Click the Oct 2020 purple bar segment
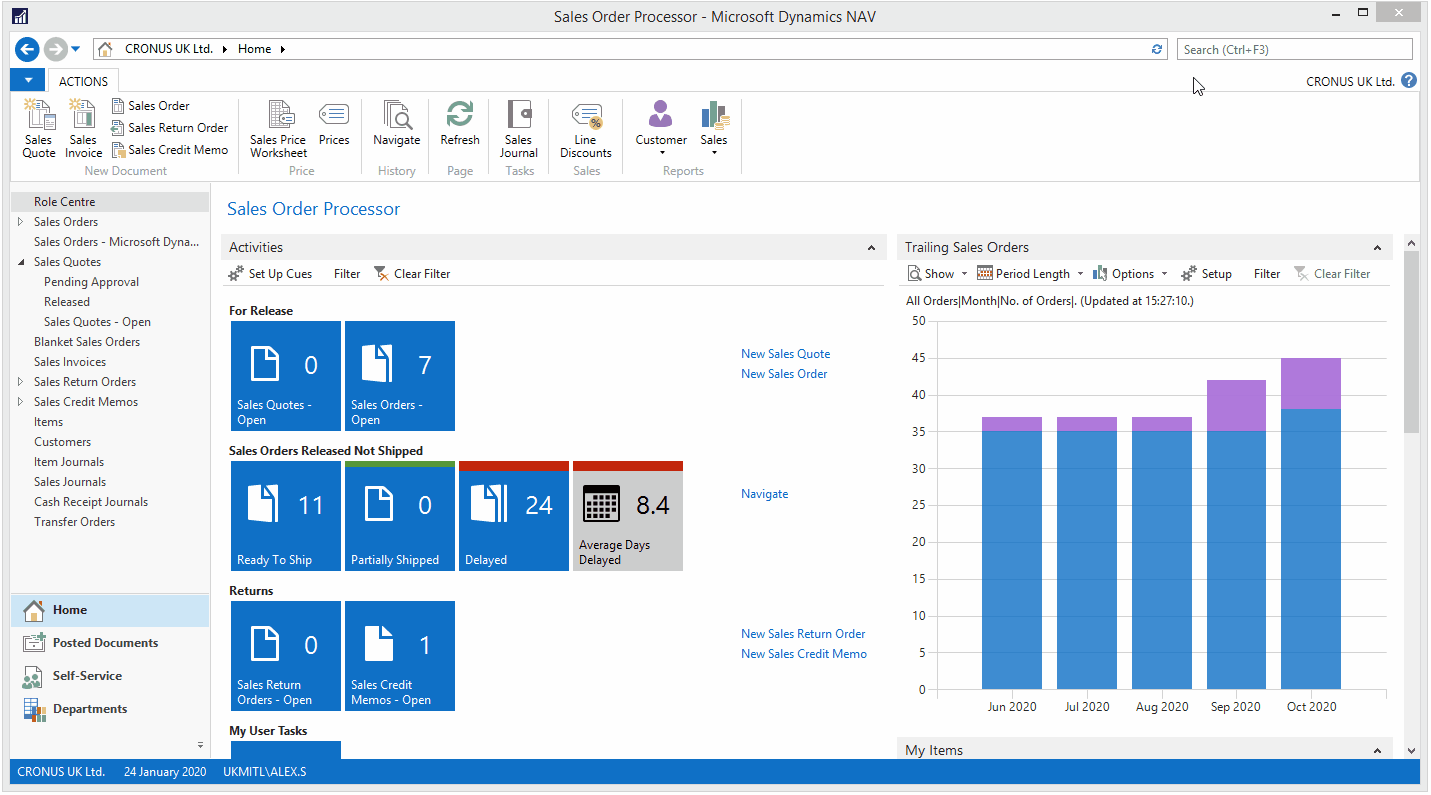This screenshot has width=1431, height=795. tap(1311, 384)
